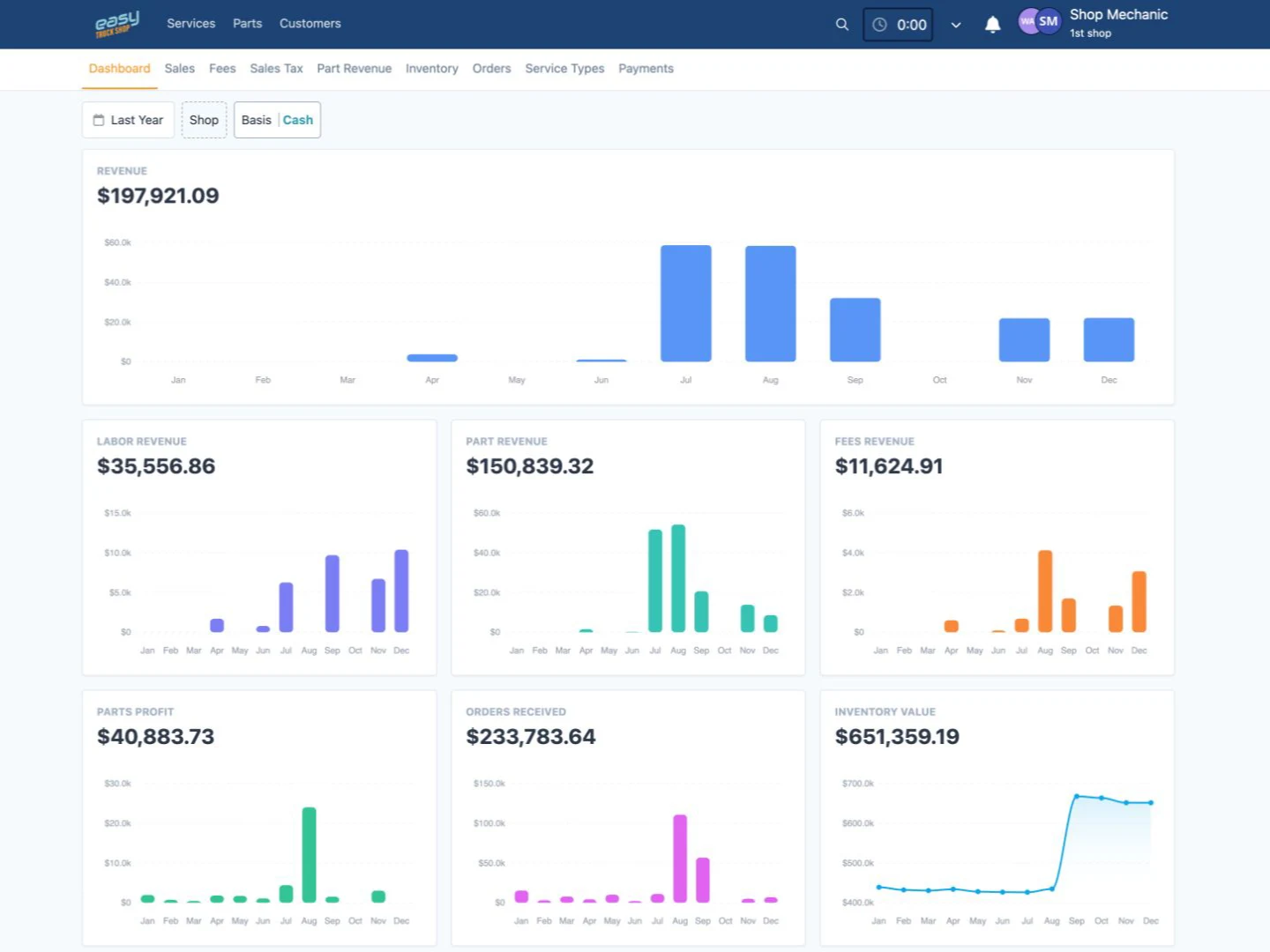This screenshot has height=952, width=1270.
Task: Open the Customers menu
Action: 310,24
